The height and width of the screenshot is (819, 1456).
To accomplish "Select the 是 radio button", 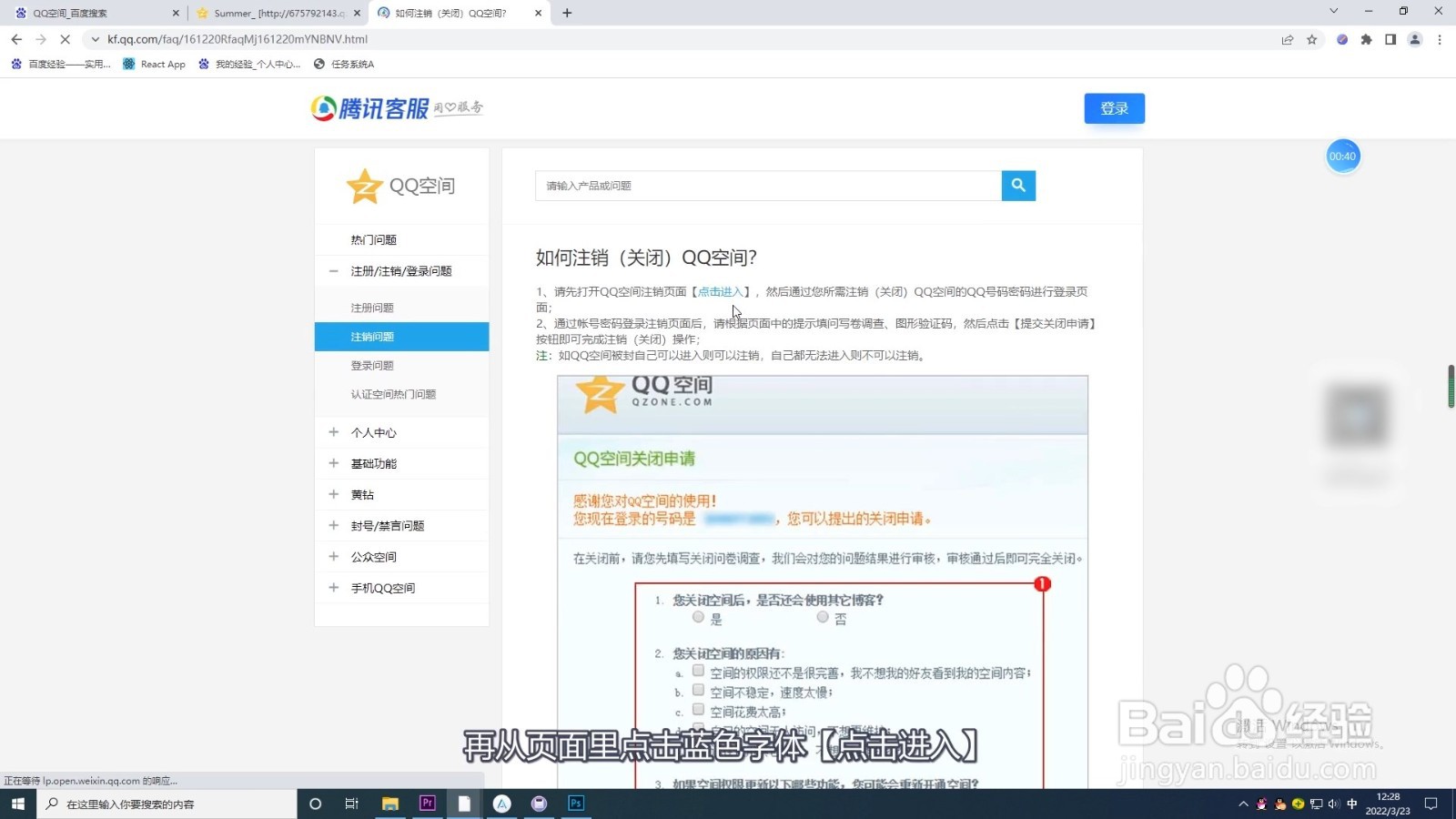I will coord(698,617).
